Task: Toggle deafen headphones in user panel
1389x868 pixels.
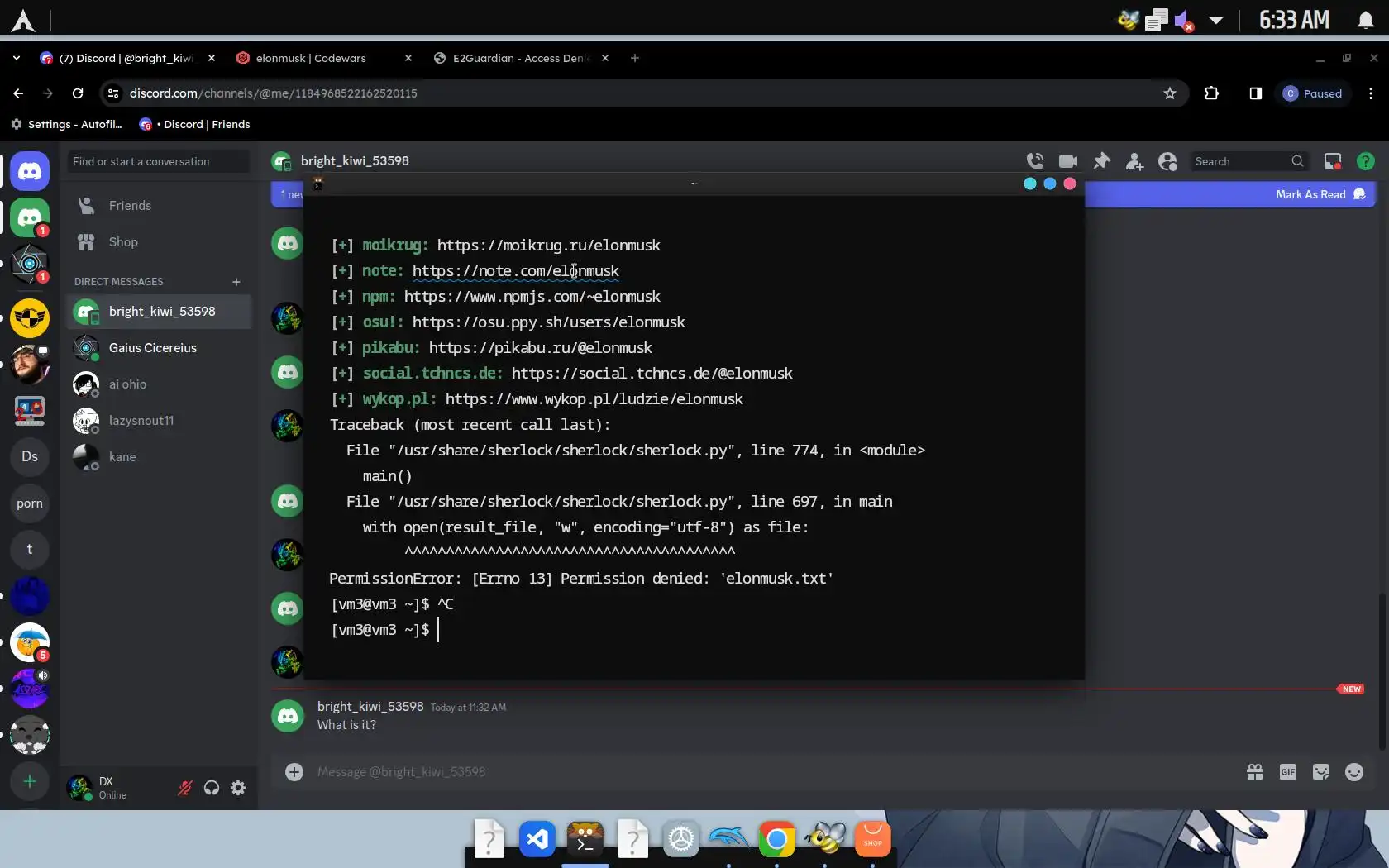Action: (212, 788)
